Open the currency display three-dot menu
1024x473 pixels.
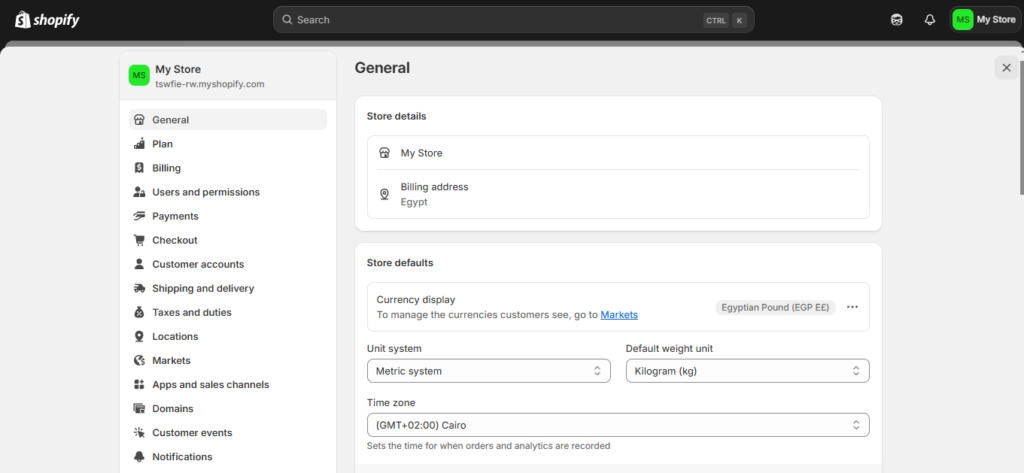pos(852,307)
